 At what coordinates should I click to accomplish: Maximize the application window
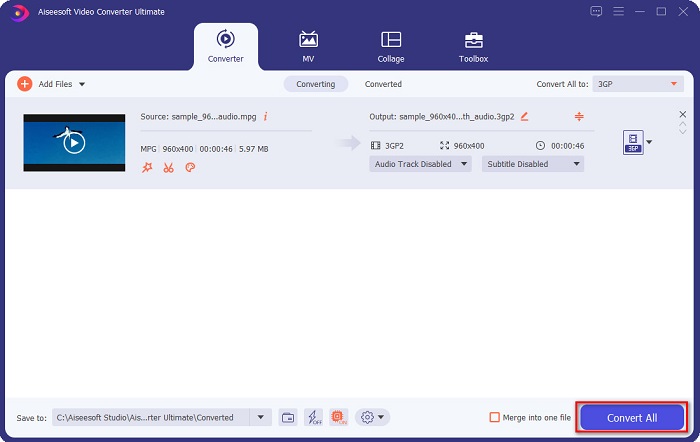[661, 11]
